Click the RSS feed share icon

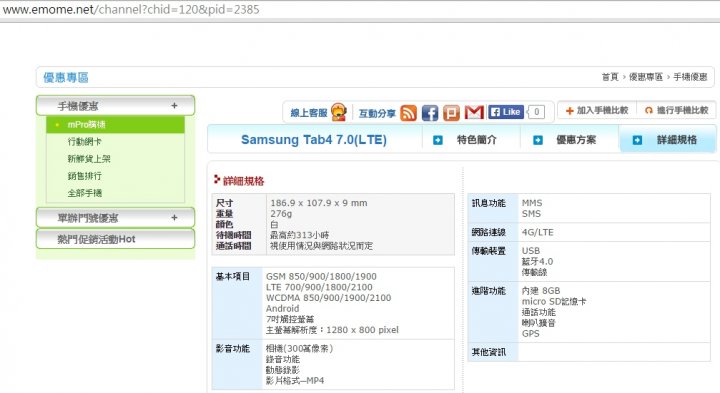coord(408,113)
